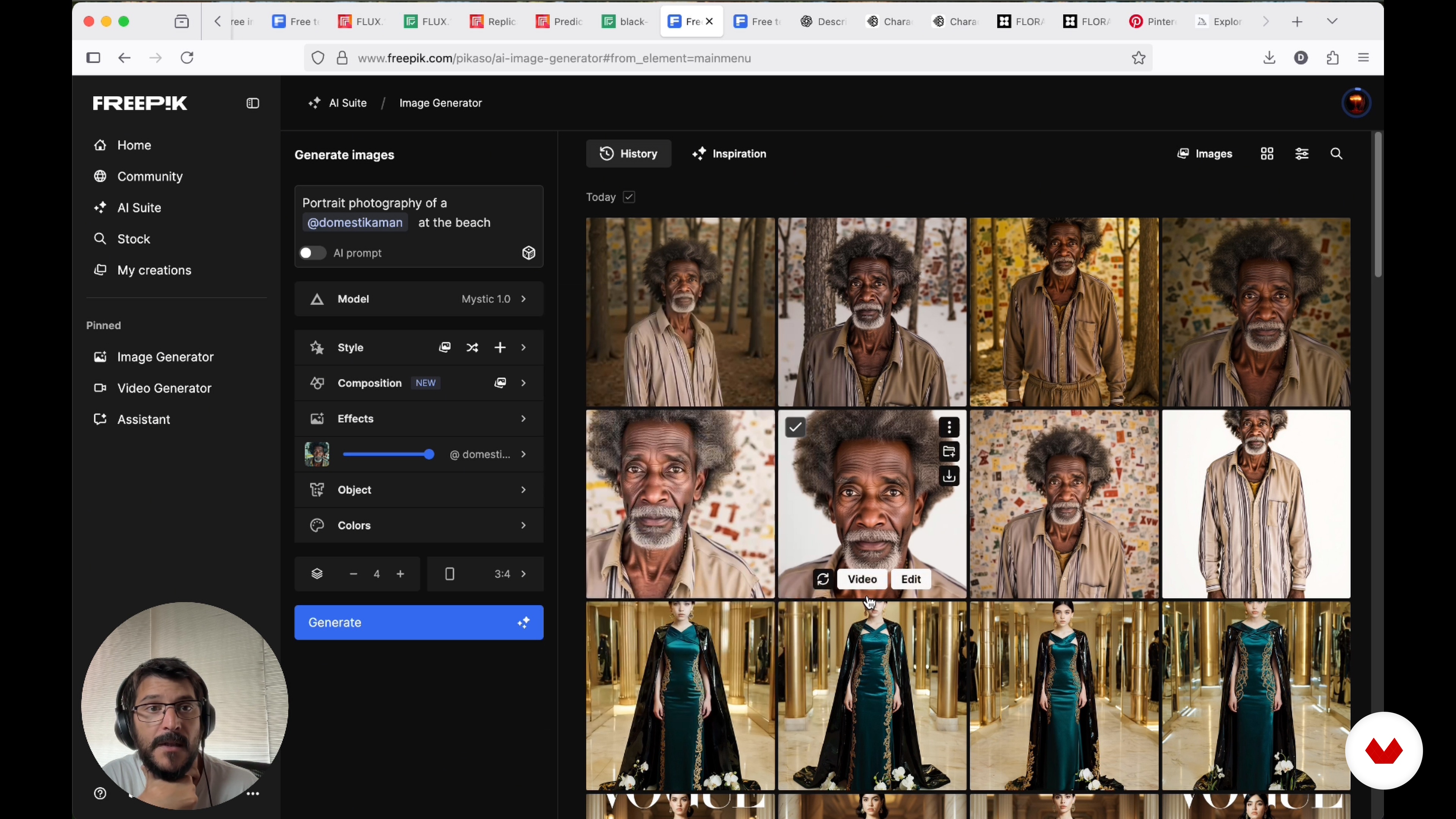The image size is (1456, 819).
Task: Open the browser hamburger menu
Action: [x=1363, y=58]
